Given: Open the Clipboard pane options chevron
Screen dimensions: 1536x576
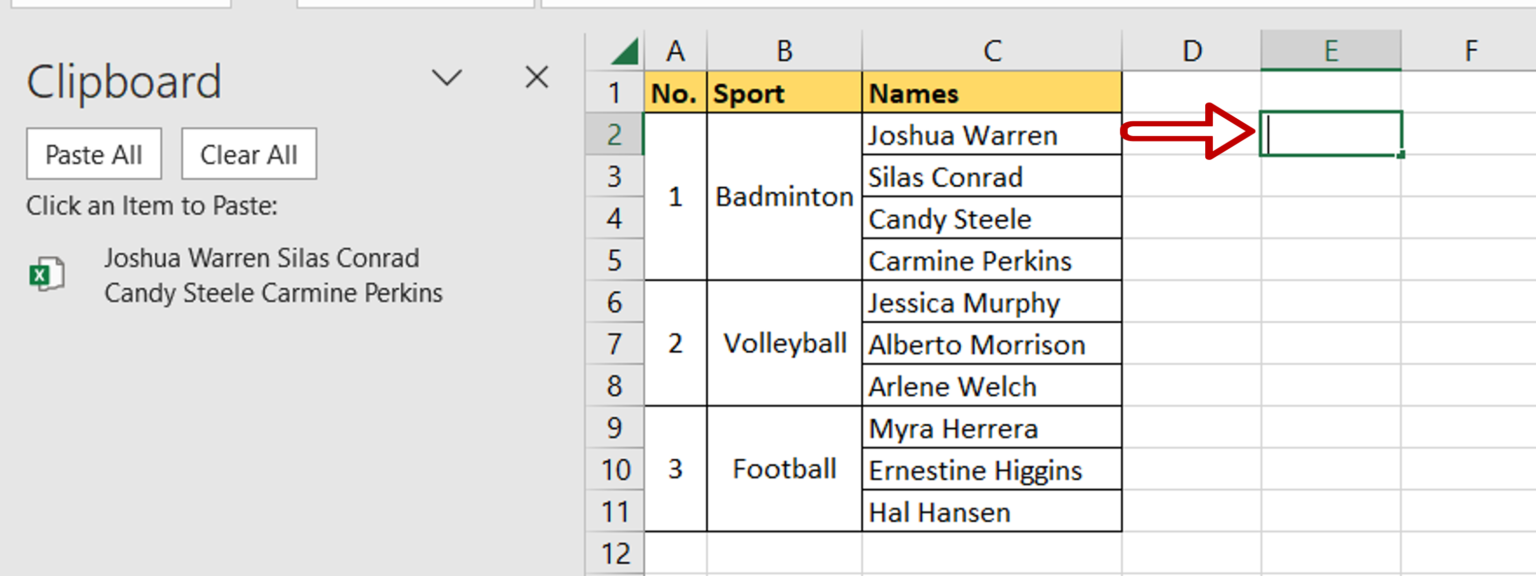Looking at the screenshot, I should tap(447, 77).
